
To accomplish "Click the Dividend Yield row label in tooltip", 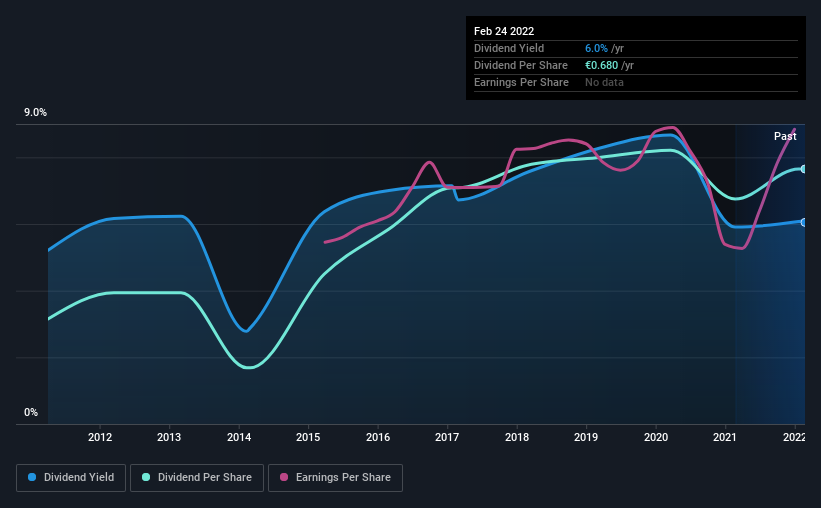I will pos(509,48).
